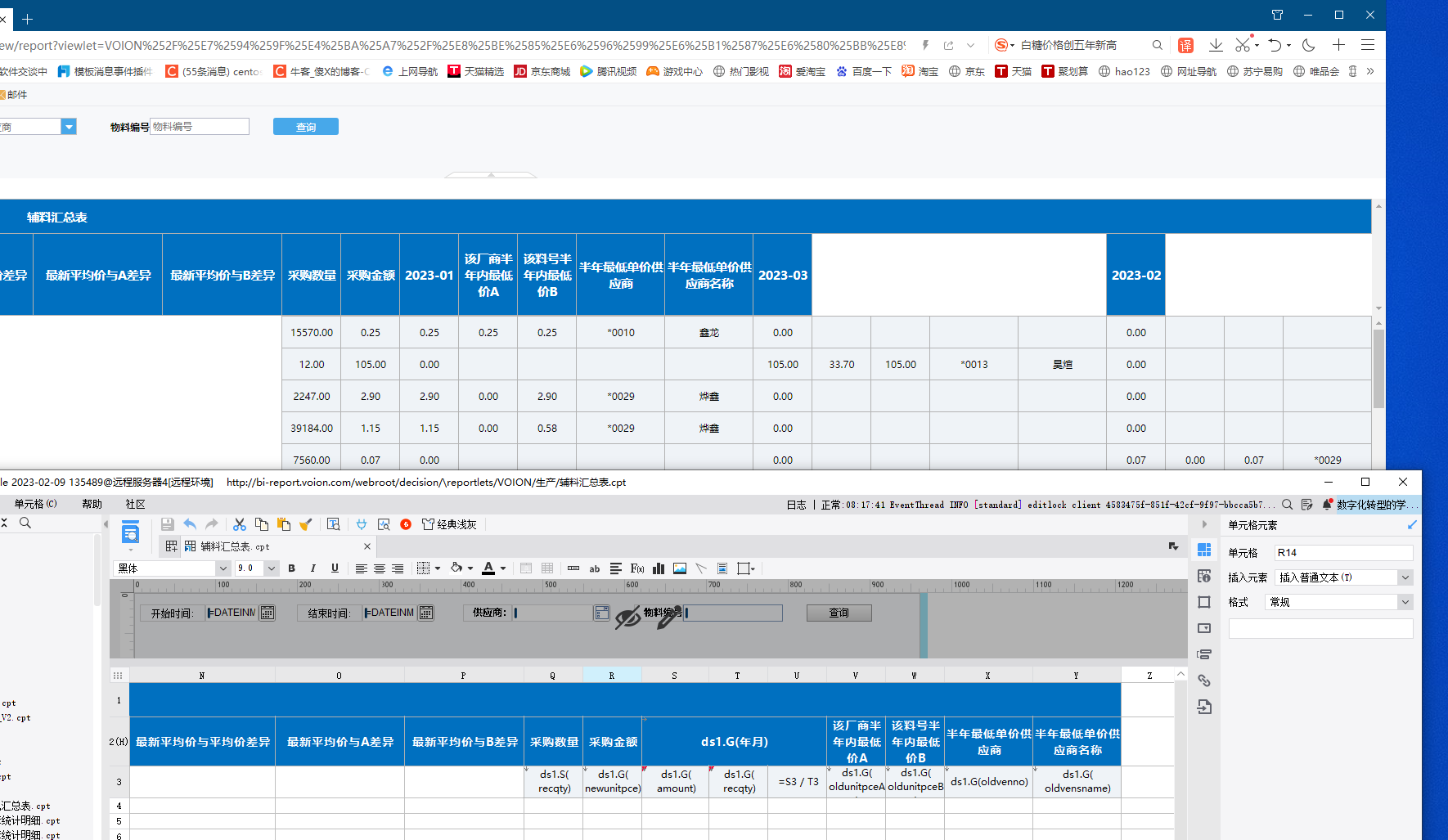Center align cell text
The image size is (1448, 840).
point(380,568)
